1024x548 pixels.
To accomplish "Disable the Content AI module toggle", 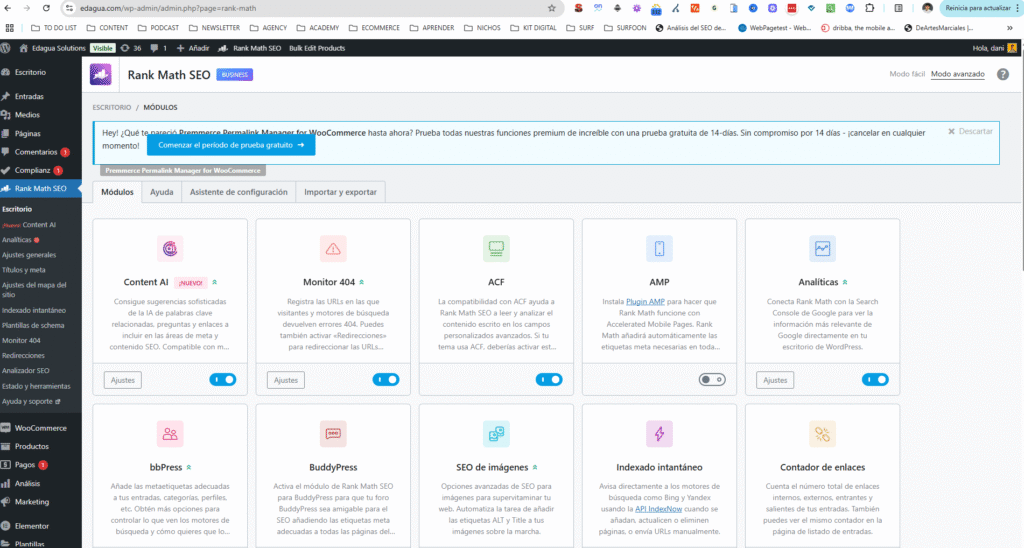I will tap(222, 380).
